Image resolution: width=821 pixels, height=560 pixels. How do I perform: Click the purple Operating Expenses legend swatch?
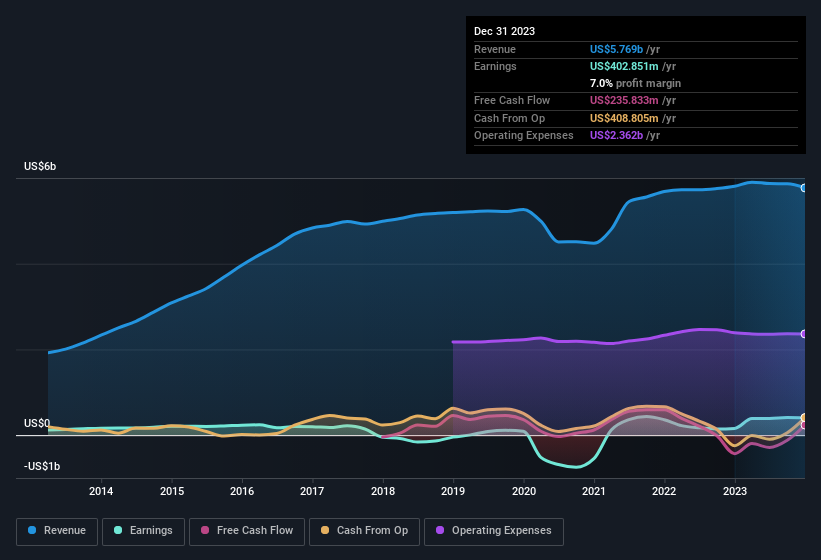(440, 531)
